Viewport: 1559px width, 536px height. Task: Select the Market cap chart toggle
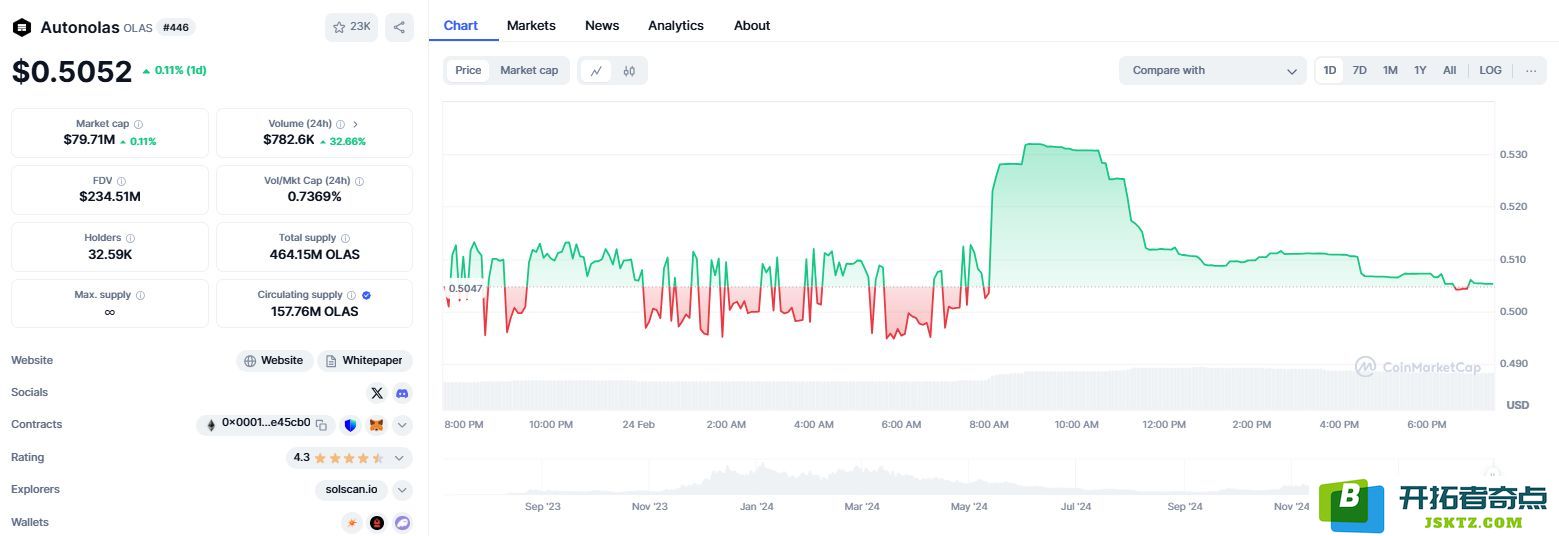(x=529, y=70)
